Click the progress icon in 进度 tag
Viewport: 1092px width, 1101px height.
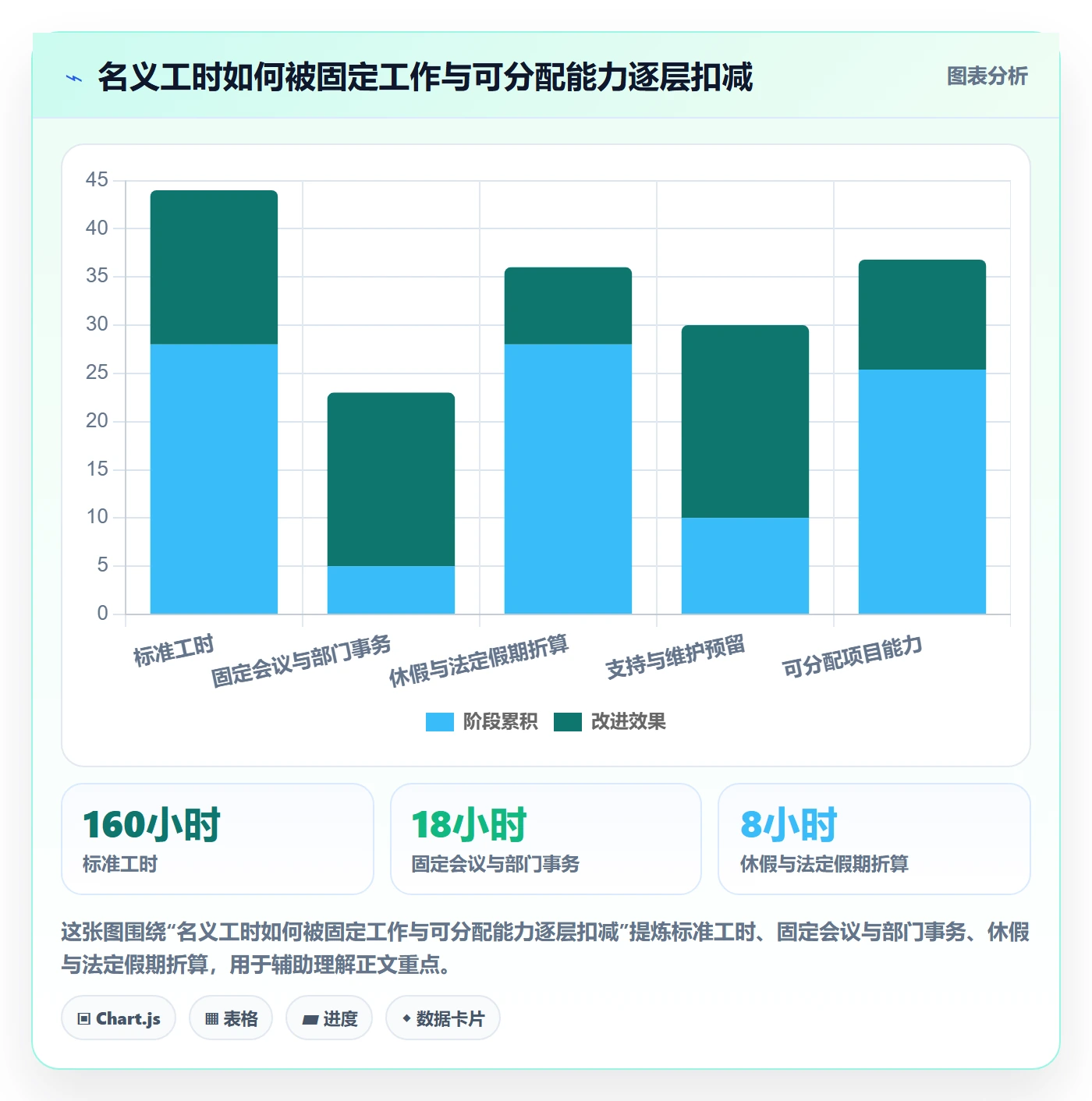(x=310, y=1019)
